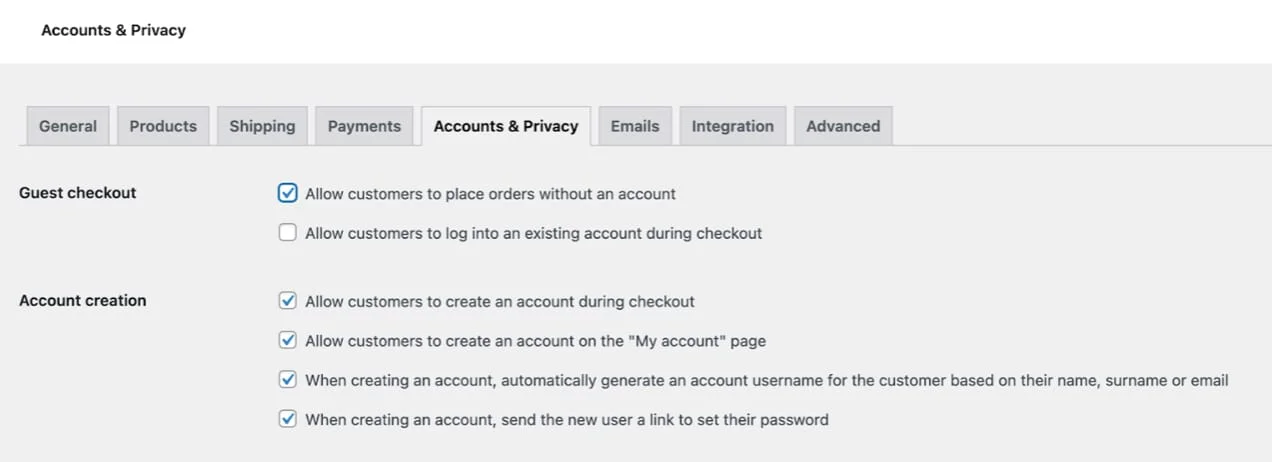The image size is (1272, 462).
Task: Go to the Shipping tab
Action: click(262, 126)
